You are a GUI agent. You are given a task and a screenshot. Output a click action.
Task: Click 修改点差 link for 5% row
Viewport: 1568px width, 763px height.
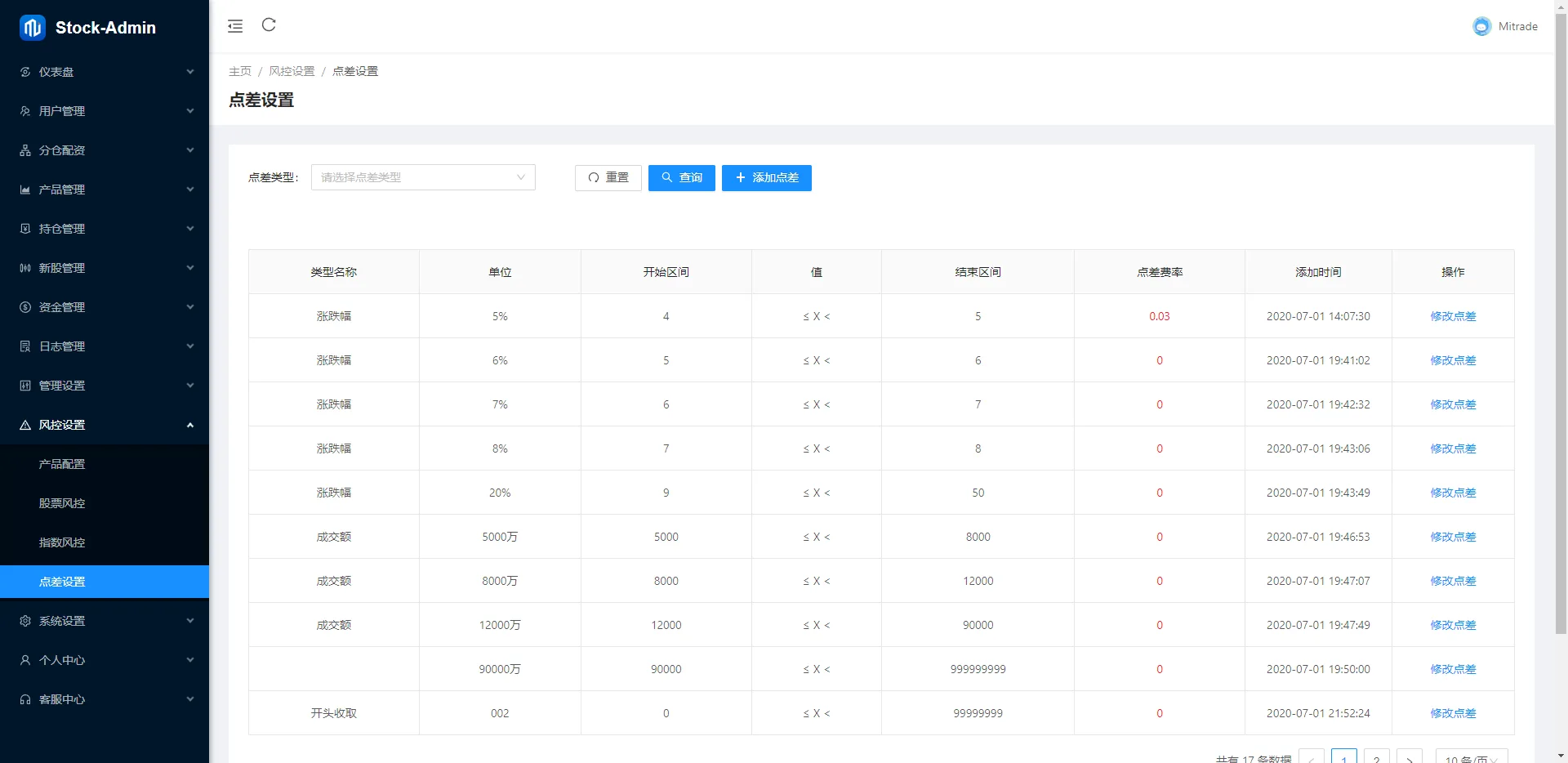(x=1452, y=316)
